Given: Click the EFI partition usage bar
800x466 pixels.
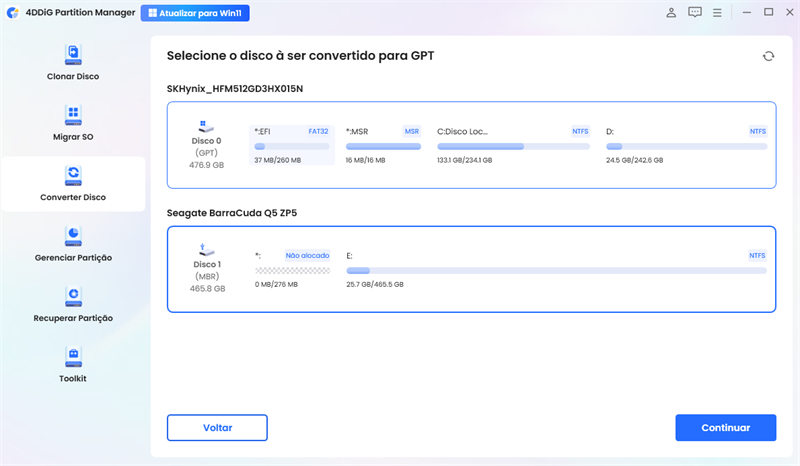Looking at the screenshot, I should pos(292,146).
